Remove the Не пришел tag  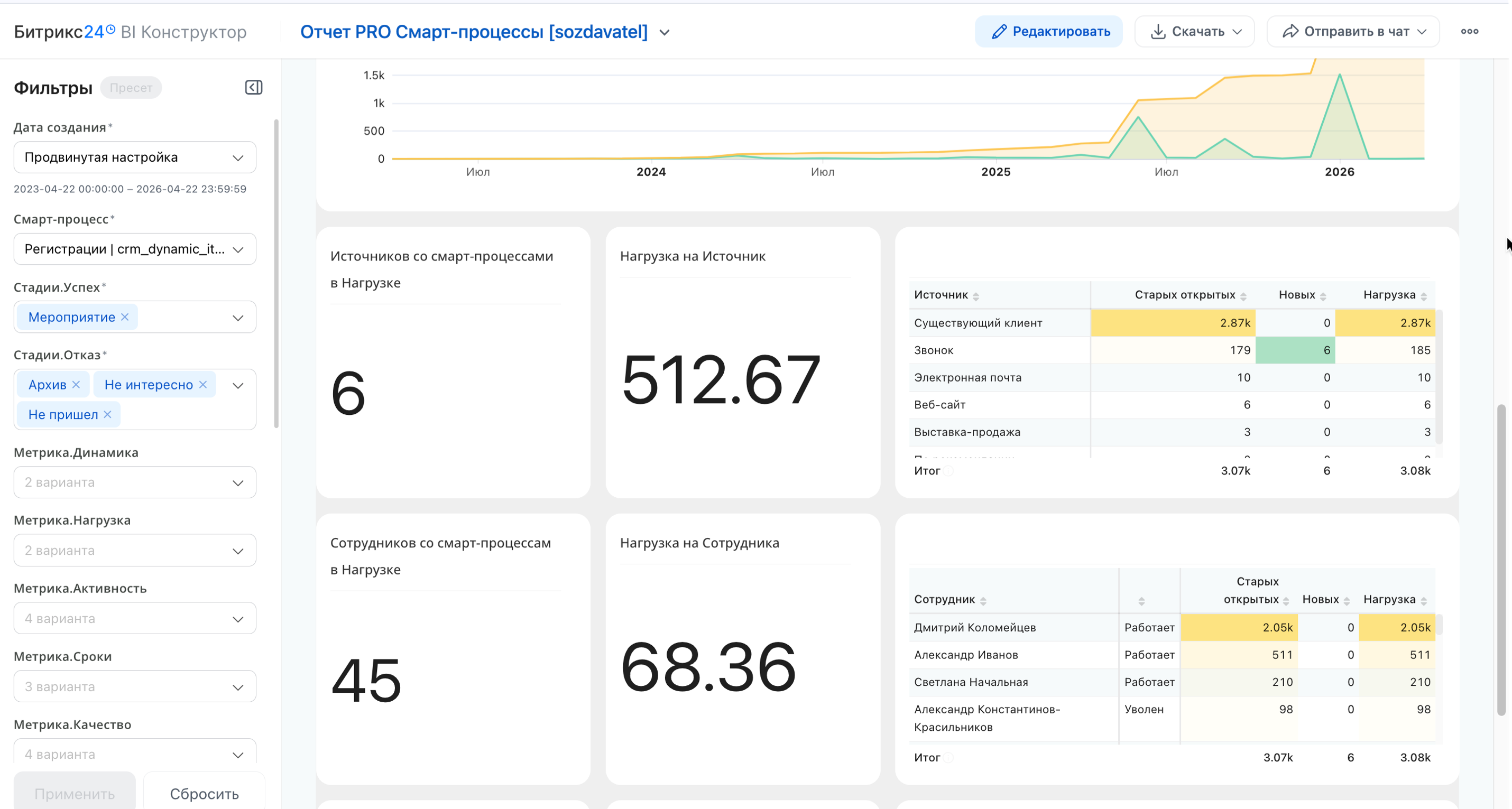point(107,414)
